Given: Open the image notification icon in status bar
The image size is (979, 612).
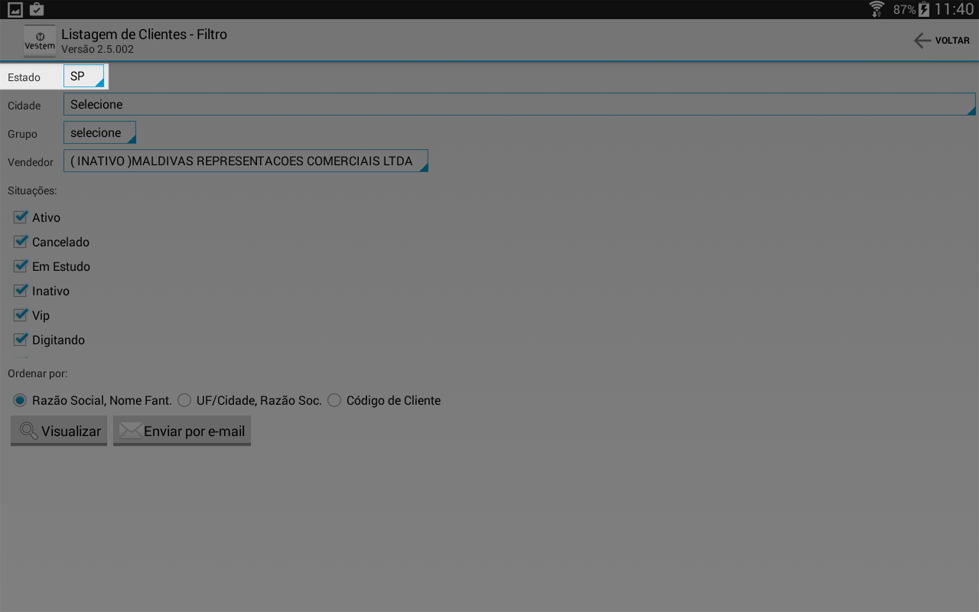Looking at the screenshot, I should click(x=15, y=9).
